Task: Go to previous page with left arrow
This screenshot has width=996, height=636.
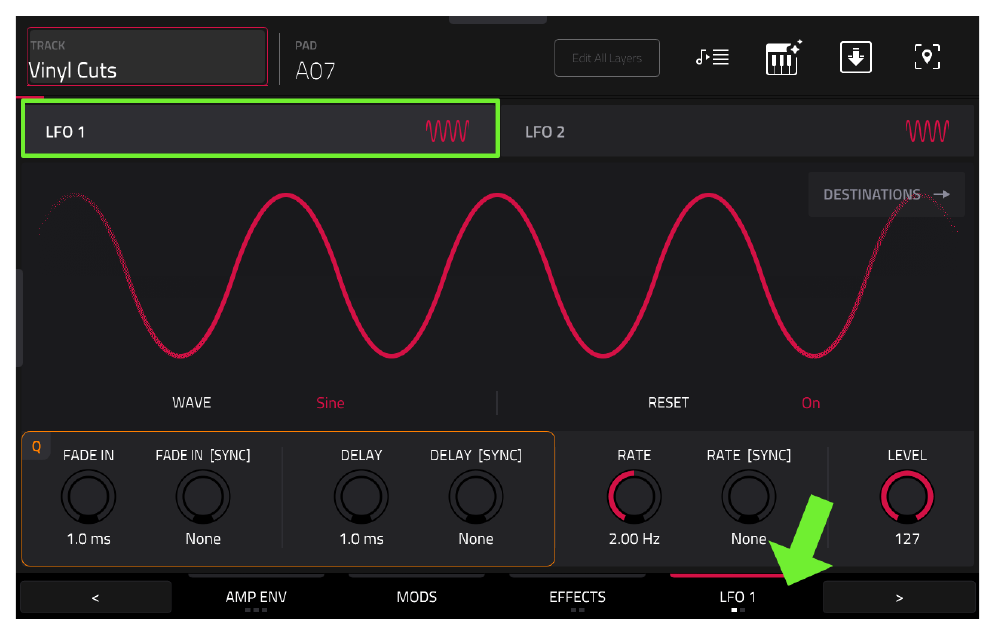Action: [95, 597]
